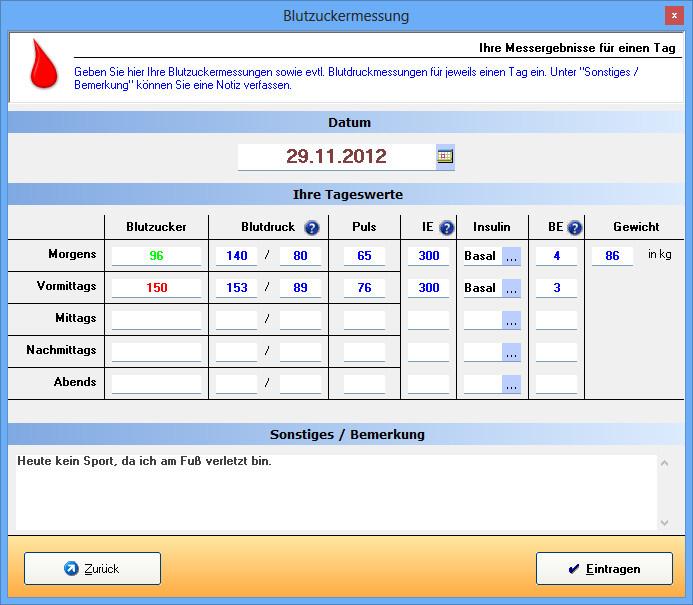Screen dimensions: 693x605
Task: Click empty Mittags insulin text field
Action: (x=483, y=320)
